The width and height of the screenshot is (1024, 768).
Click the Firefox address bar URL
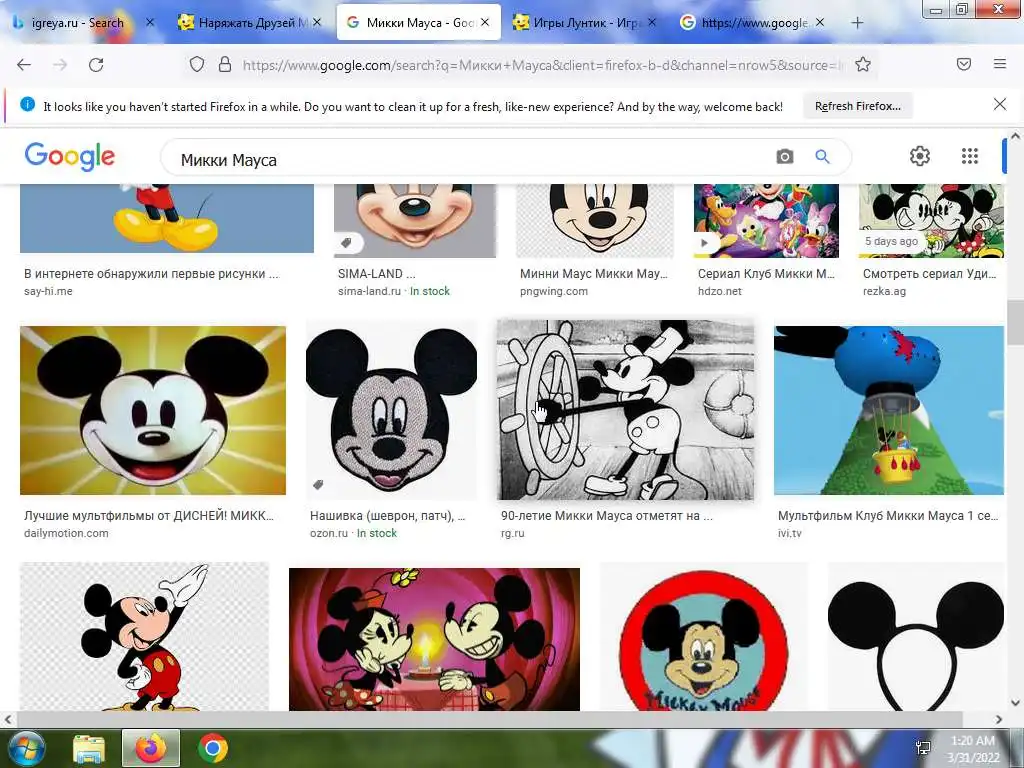[542, 65]
